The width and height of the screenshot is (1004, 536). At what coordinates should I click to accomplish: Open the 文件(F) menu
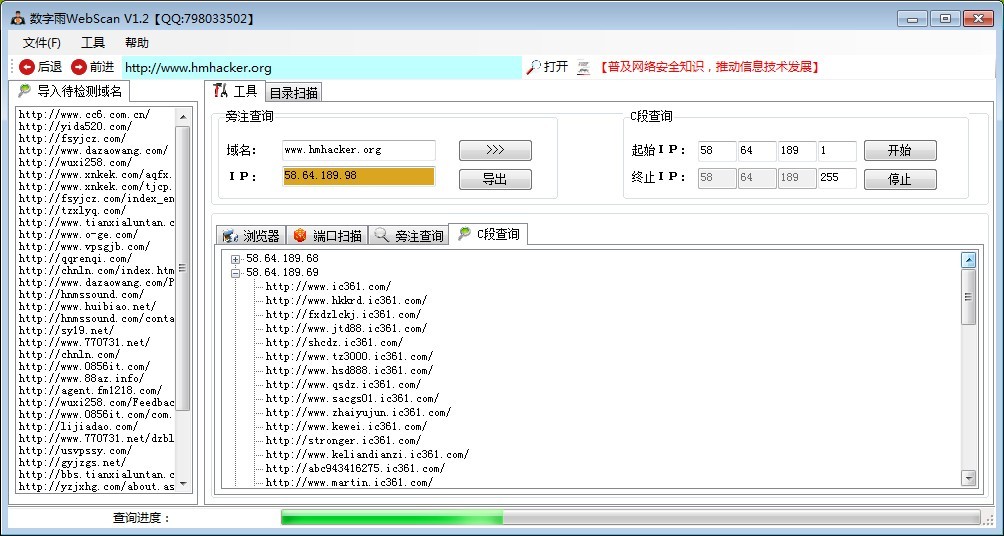[42, 43]
